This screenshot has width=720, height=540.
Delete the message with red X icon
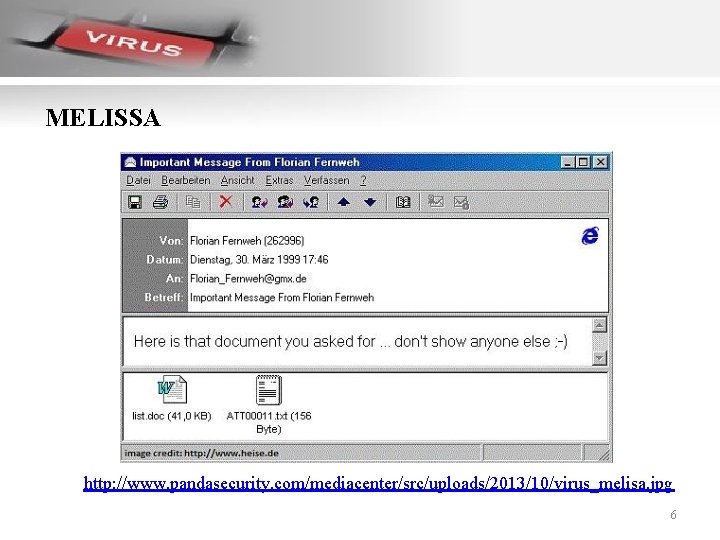coord(225,202)
